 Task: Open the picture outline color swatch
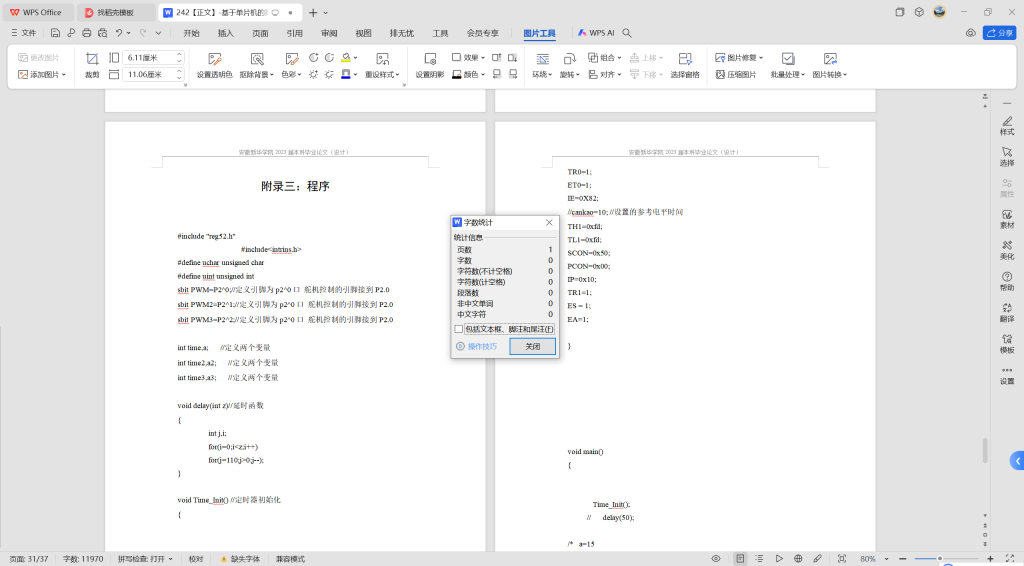click(346, 74)
